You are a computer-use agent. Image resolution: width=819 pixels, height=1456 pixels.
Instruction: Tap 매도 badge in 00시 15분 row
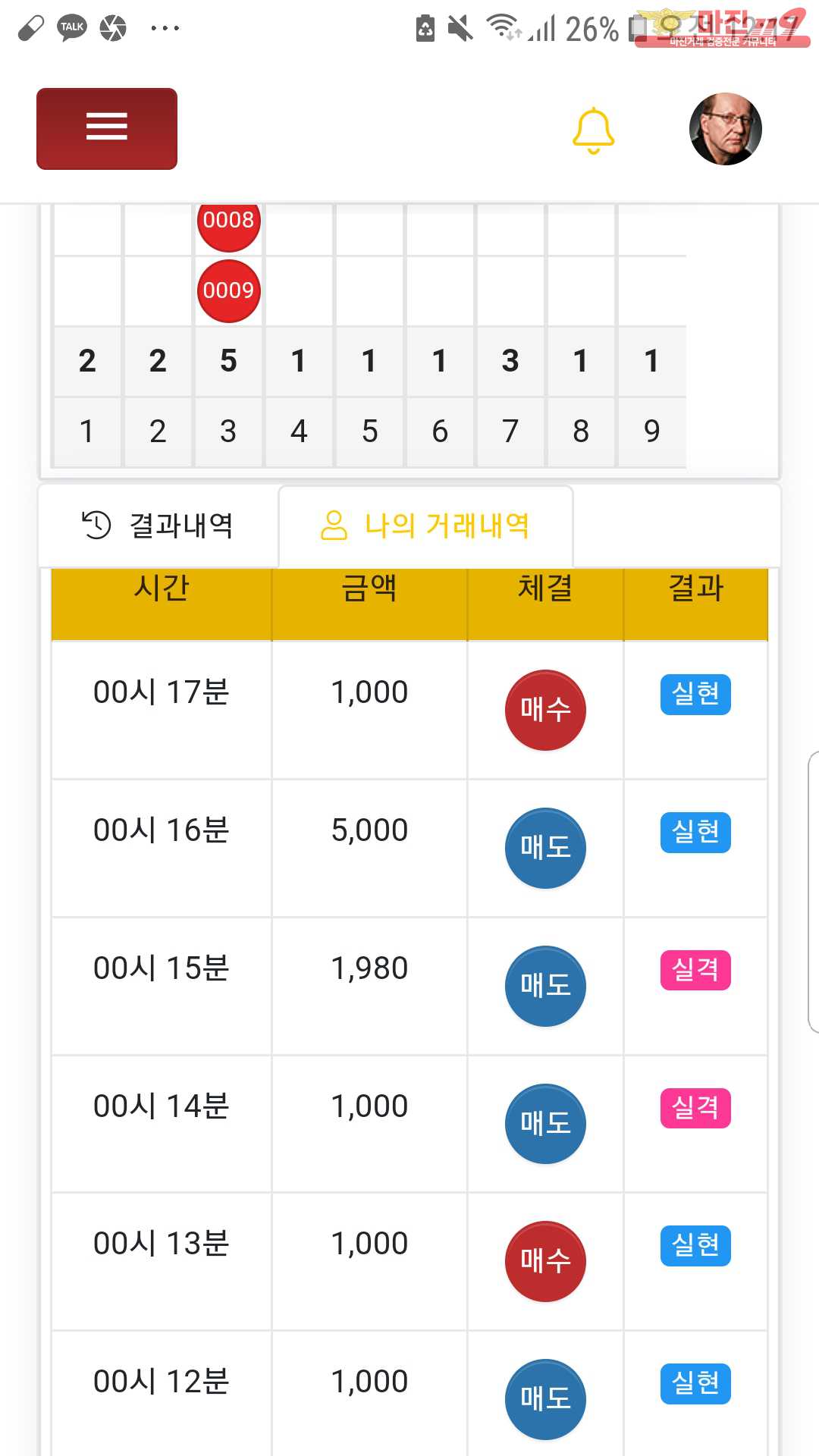point(545,986)
